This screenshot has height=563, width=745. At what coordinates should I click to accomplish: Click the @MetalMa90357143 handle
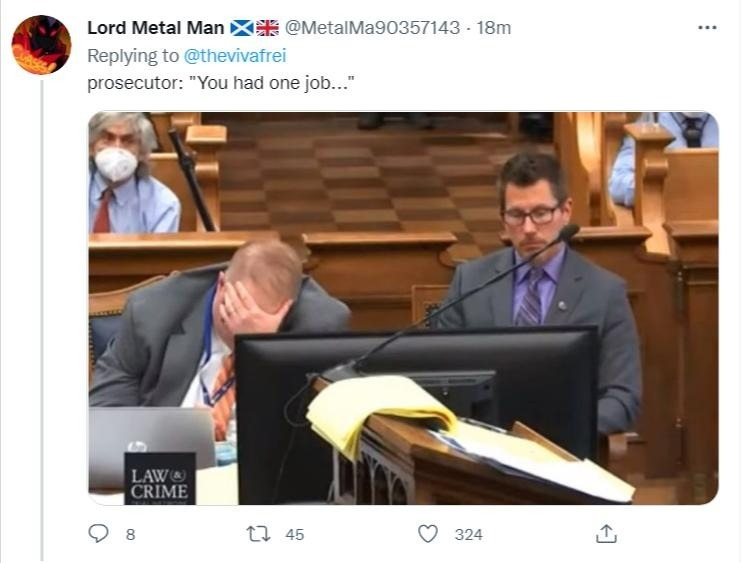point(372,28)
